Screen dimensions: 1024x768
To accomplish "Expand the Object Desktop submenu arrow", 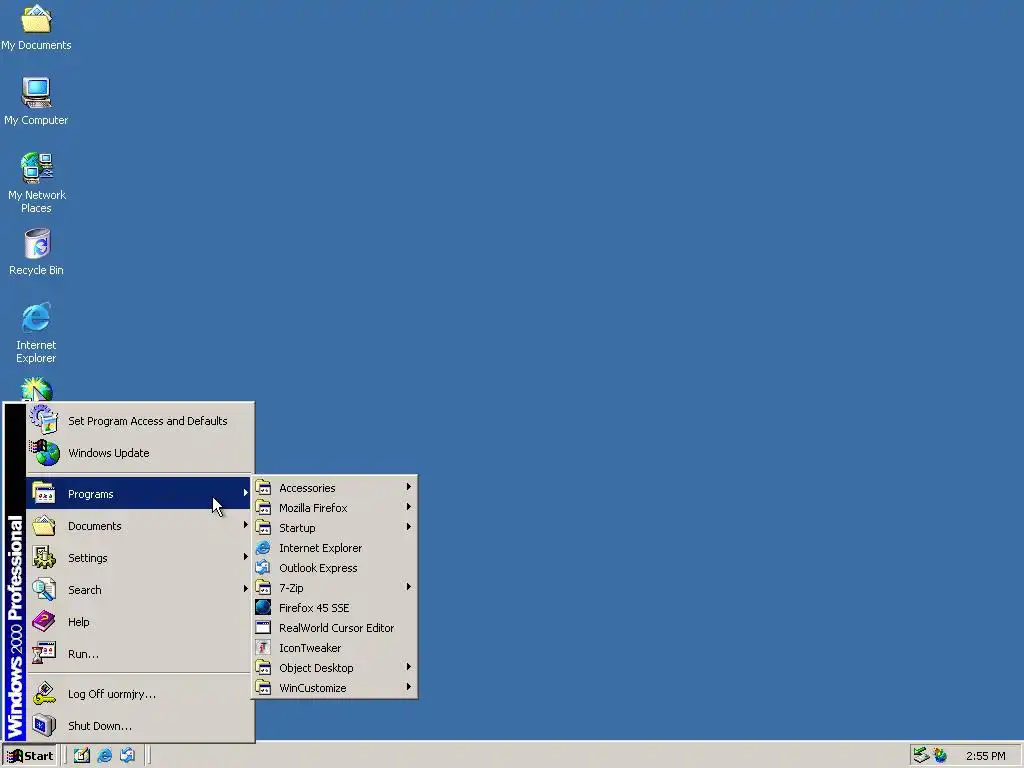I will click(409, 667).
